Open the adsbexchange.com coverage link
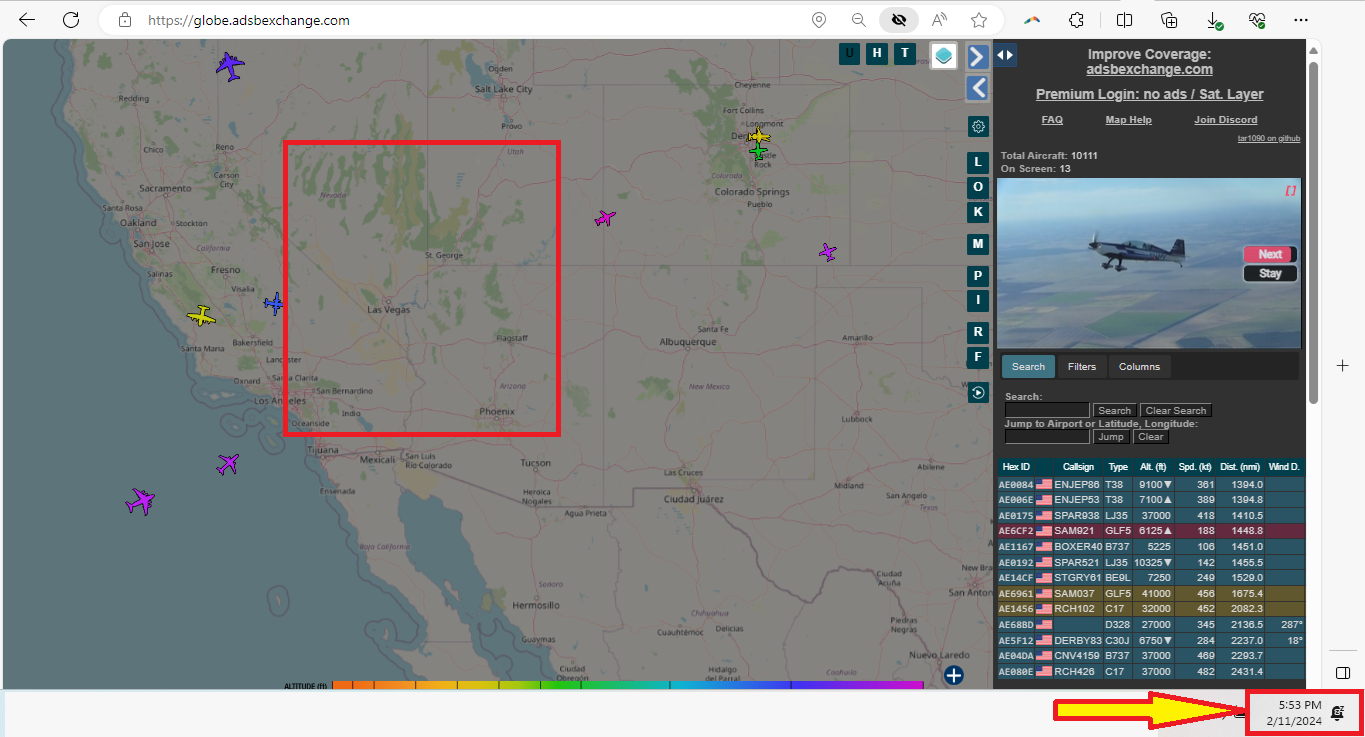 (x=1150, y=70)
